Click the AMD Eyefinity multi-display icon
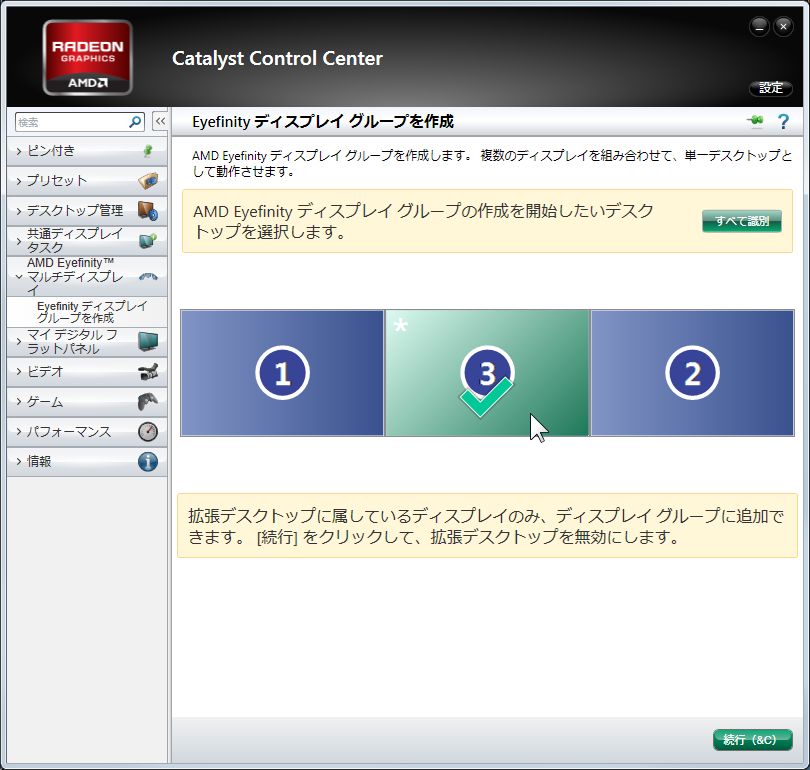810x770 pixels. click(148, 277)
